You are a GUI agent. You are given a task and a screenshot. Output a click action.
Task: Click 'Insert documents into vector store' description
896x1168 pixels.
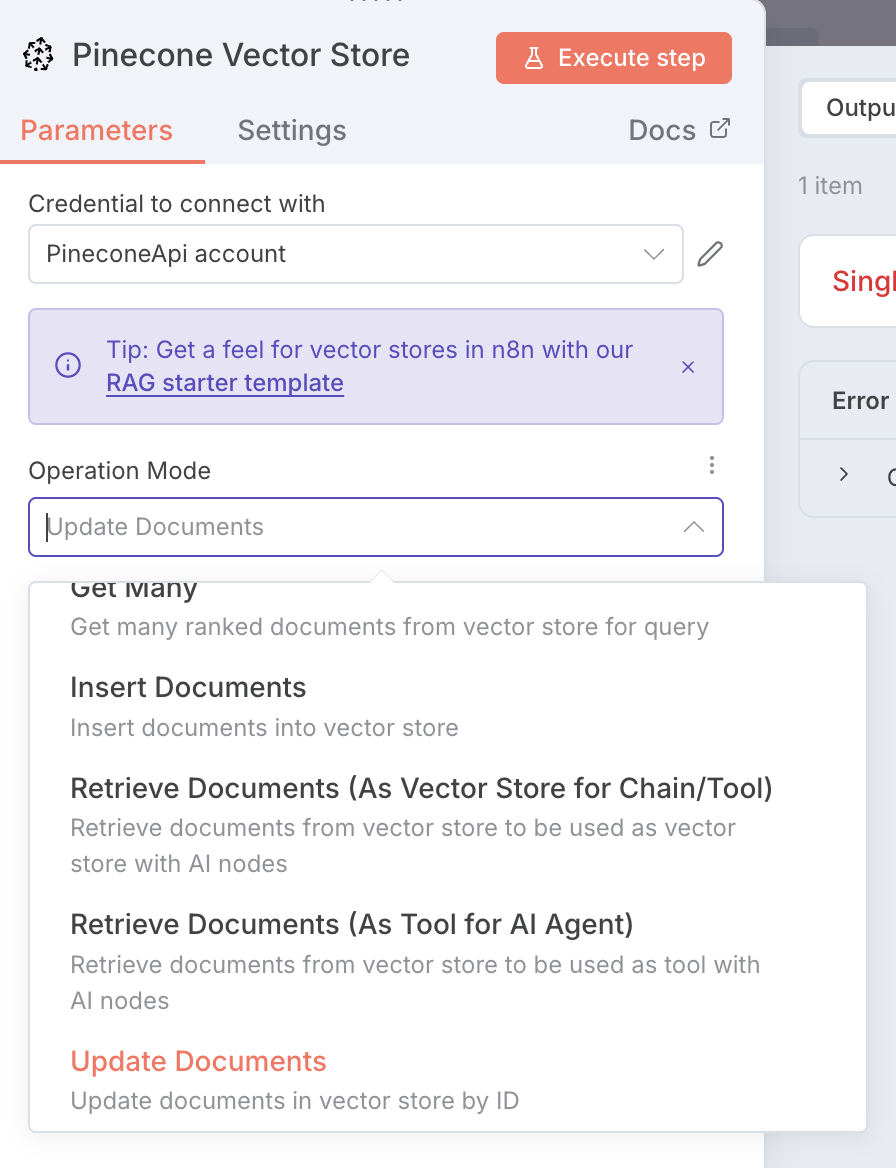264,728
